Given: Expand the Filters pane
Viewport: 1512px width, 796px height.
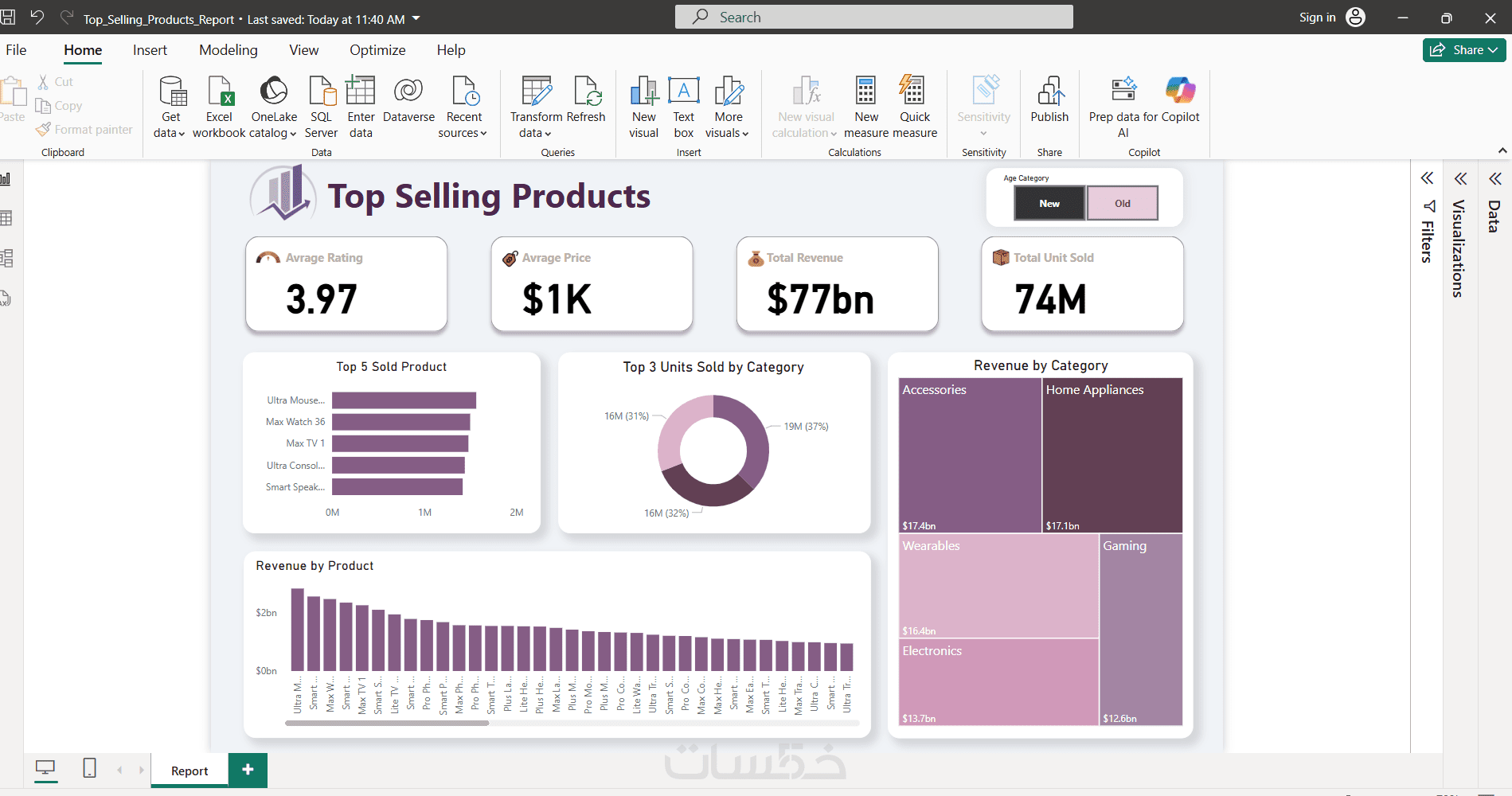Looking at the screenshot, I should (1427, 178).
